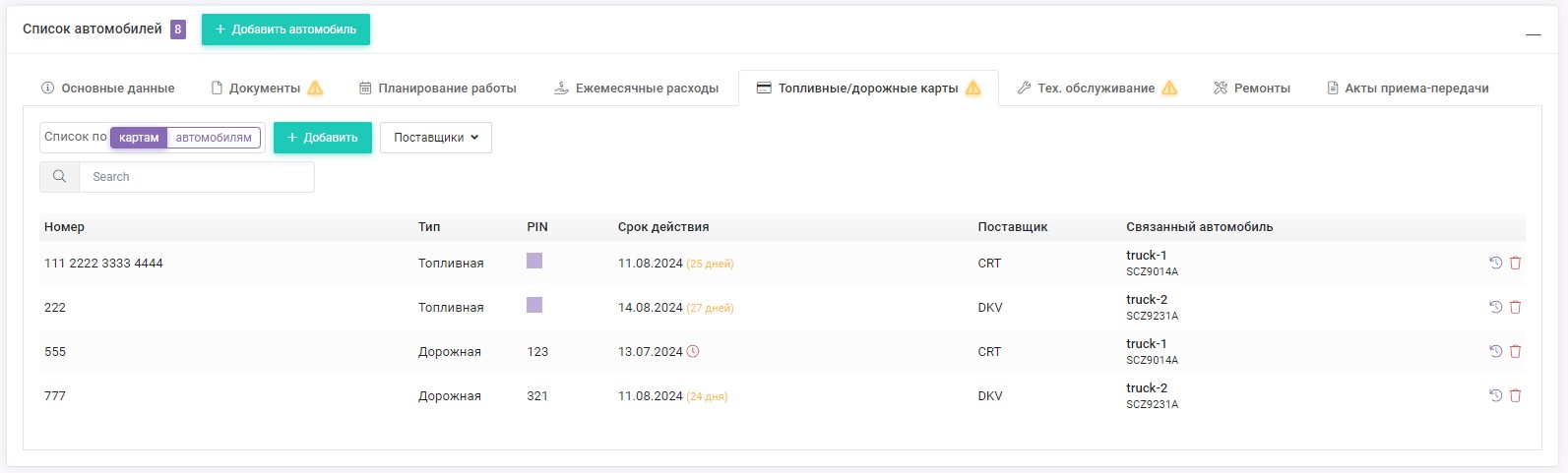Open the Поставщики dropdown
The width and height of the screenshot is (1568, 473).
point(436,138)
